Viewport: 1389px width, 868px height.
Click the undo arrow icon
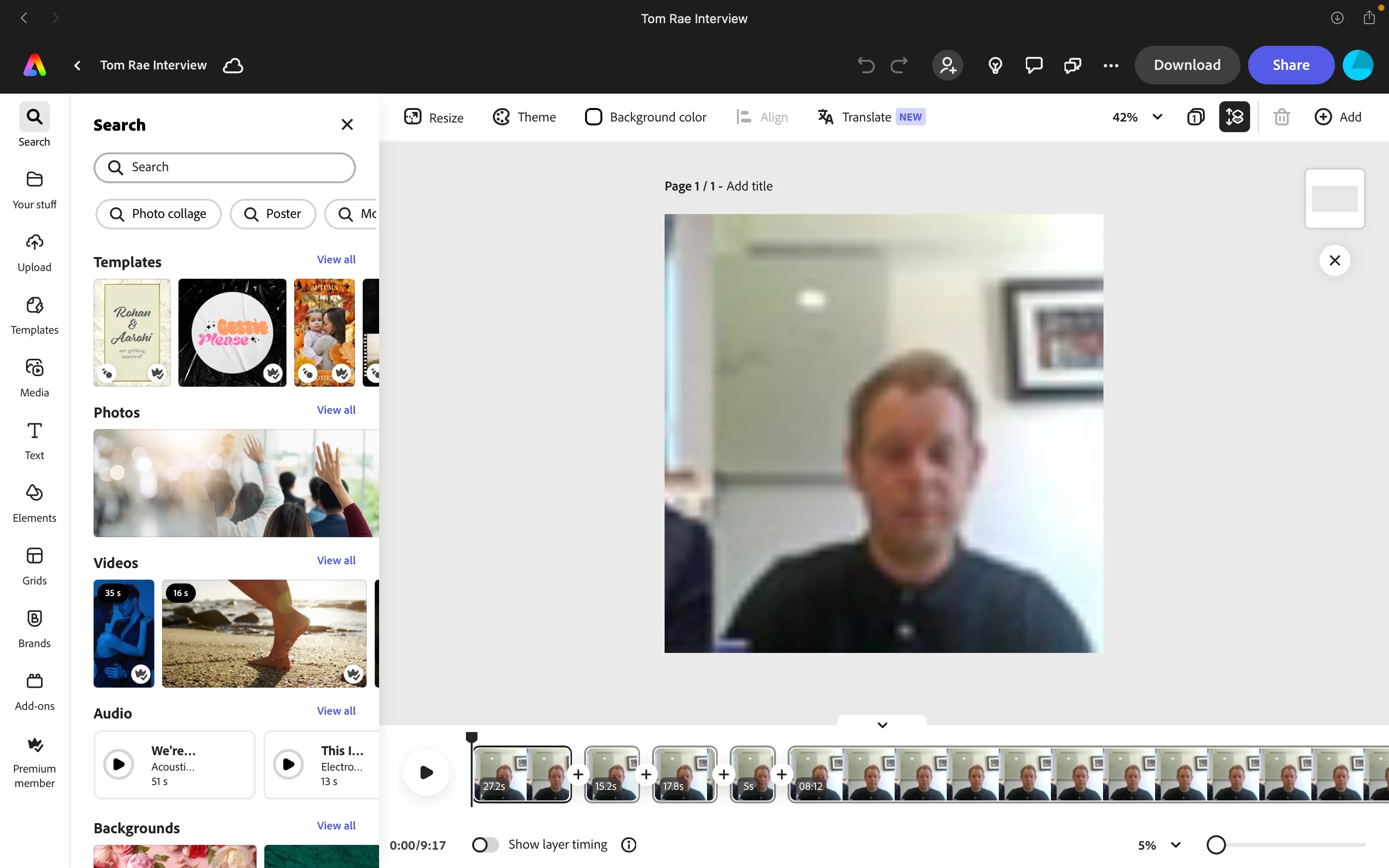(x=866, y=66)
